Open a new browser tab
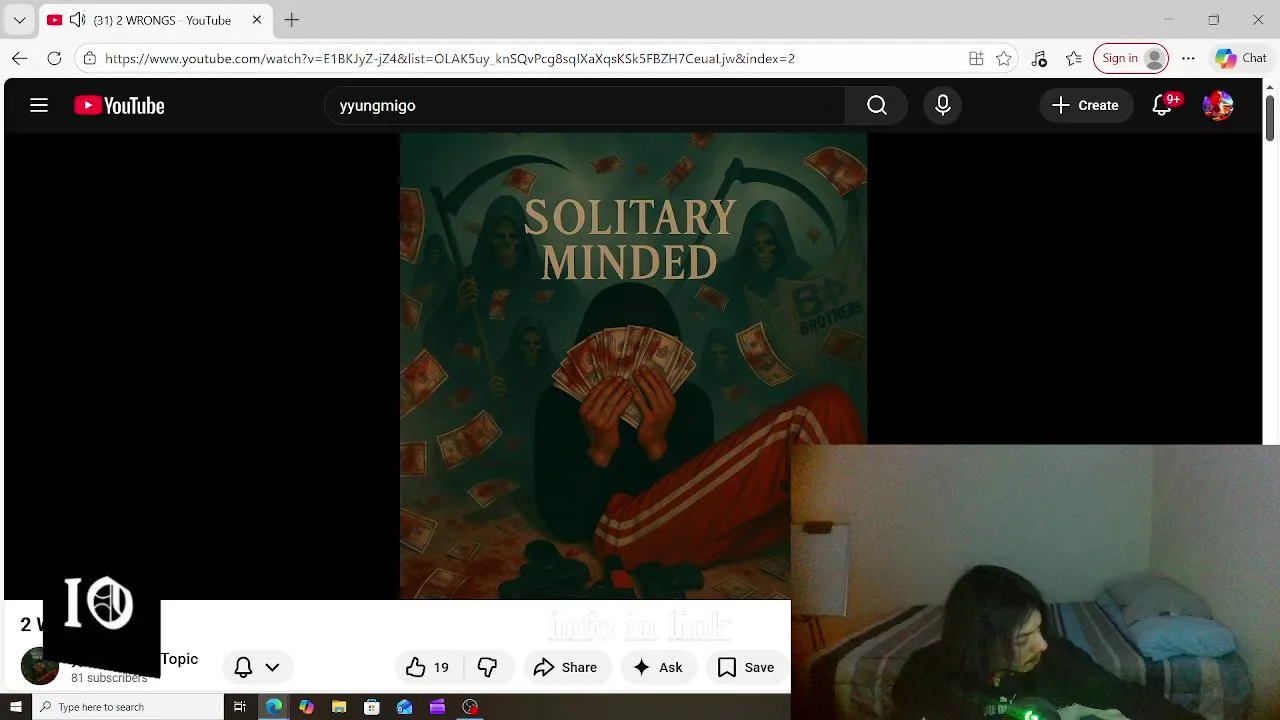Screen dimensions: 1280x720 291,20
